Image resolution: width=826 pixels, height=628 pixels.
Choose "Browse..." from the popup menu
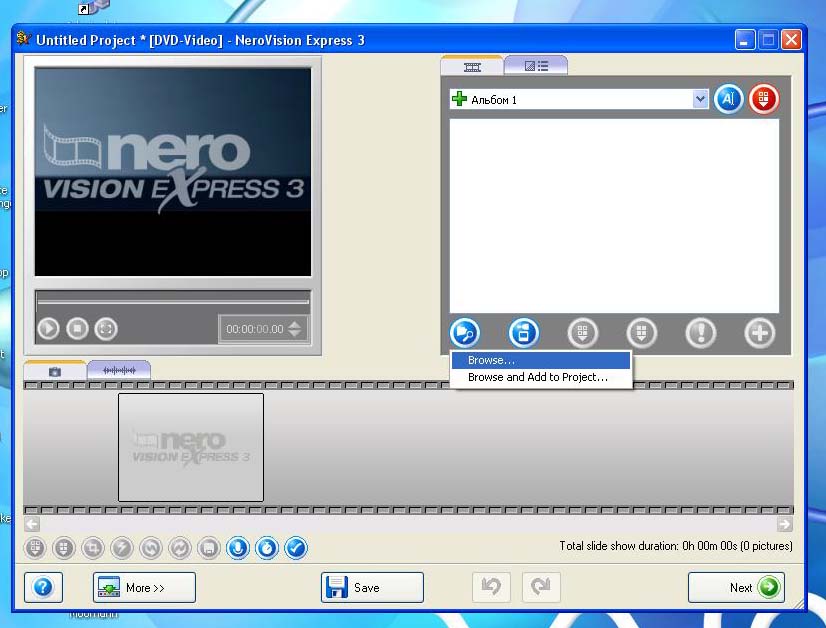click(x=540, y=360)
